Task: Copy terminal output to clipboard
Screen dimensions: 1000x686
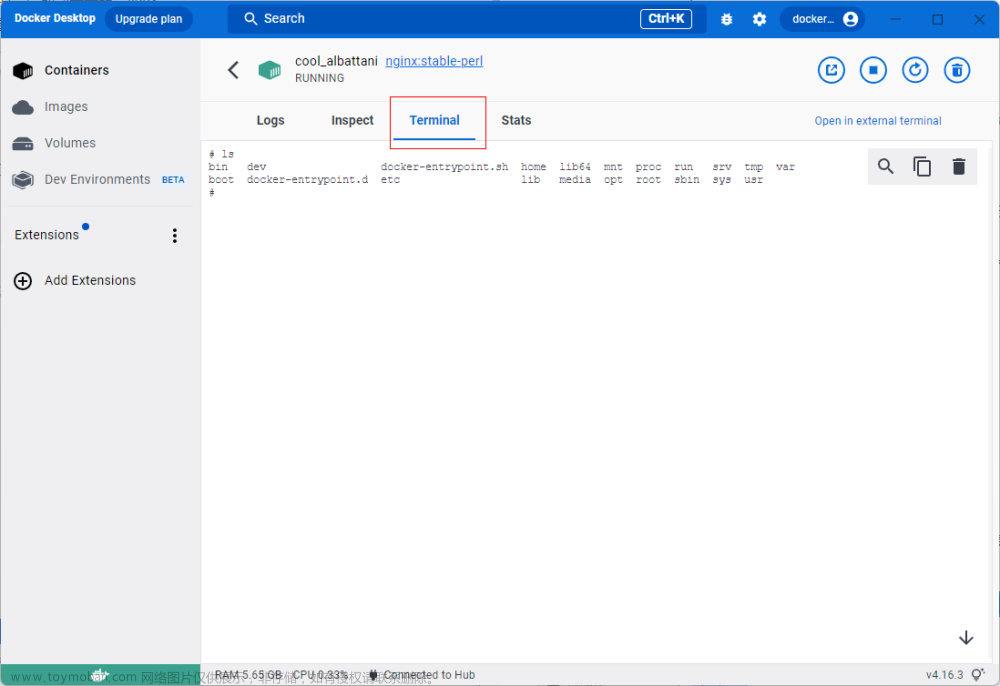Action: (922, 167)
